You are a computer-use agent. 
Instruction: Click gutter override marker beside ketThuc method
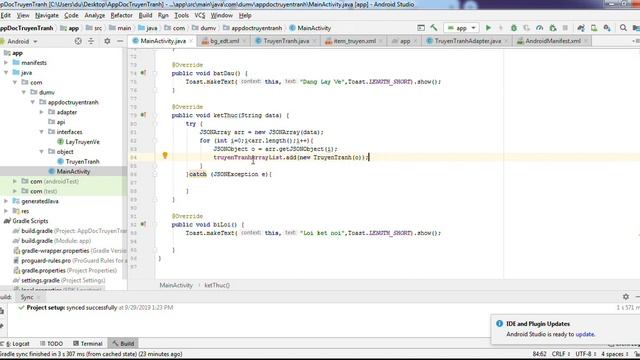pyautogui.click(x=143, y=115)
